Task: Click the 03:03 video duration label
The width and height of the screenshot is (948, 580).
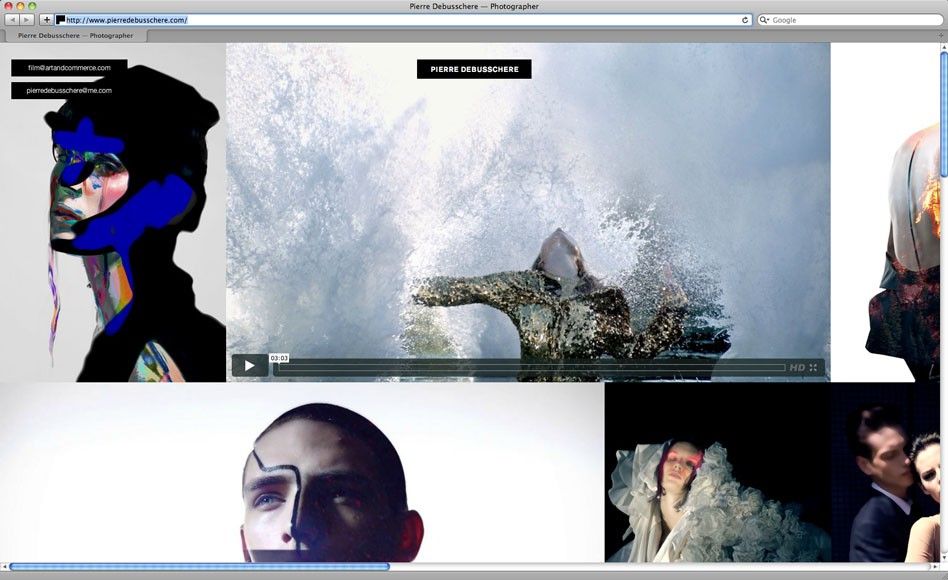Action: click(279, 358)
